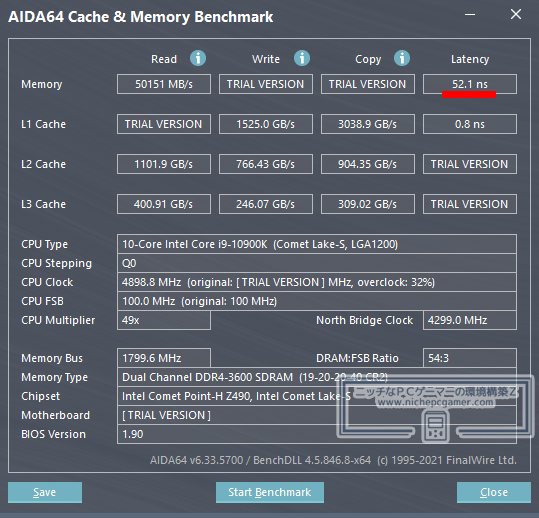Click the BIOS Version field 1.90
The height and width of the screenshot is (518, 539).
(317, 434)
